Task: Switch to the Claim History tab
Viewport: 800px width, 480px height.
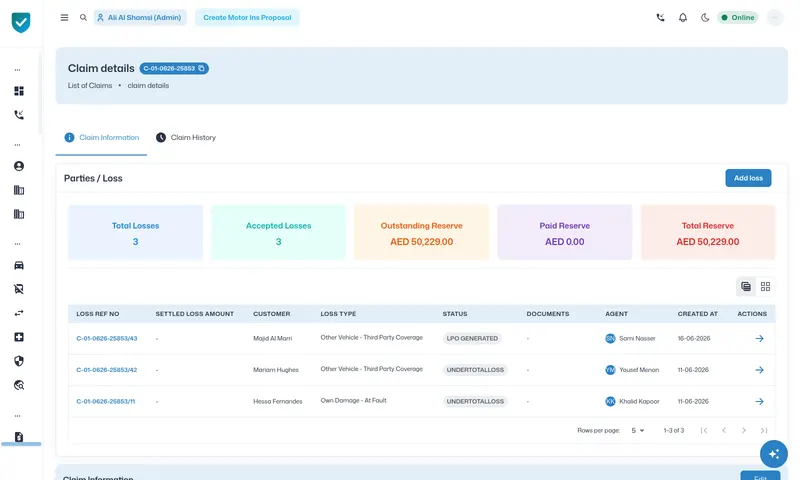Action: [x=186, y=137]
